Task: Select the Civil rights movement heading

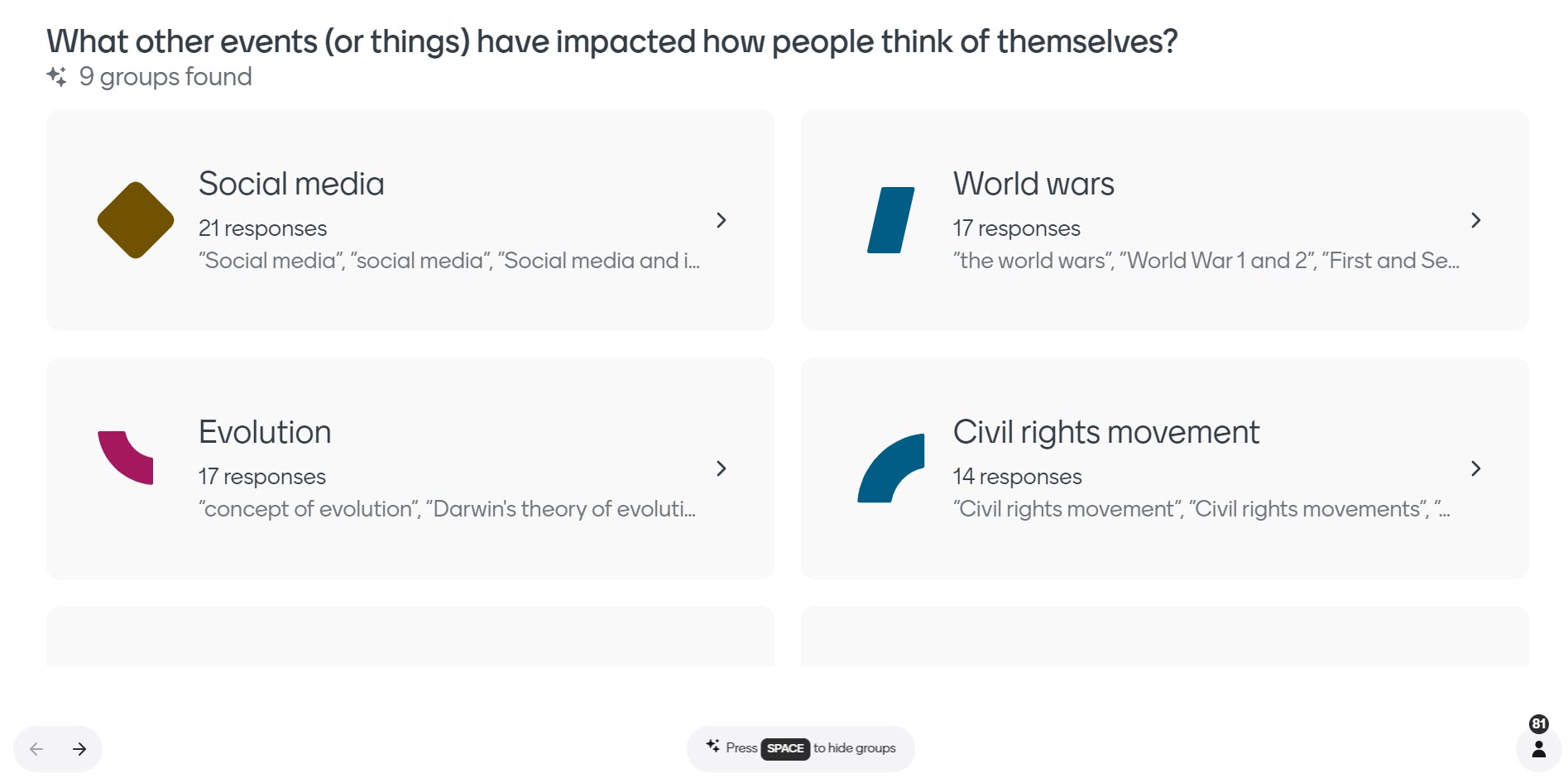Action: coord(1105,432)
